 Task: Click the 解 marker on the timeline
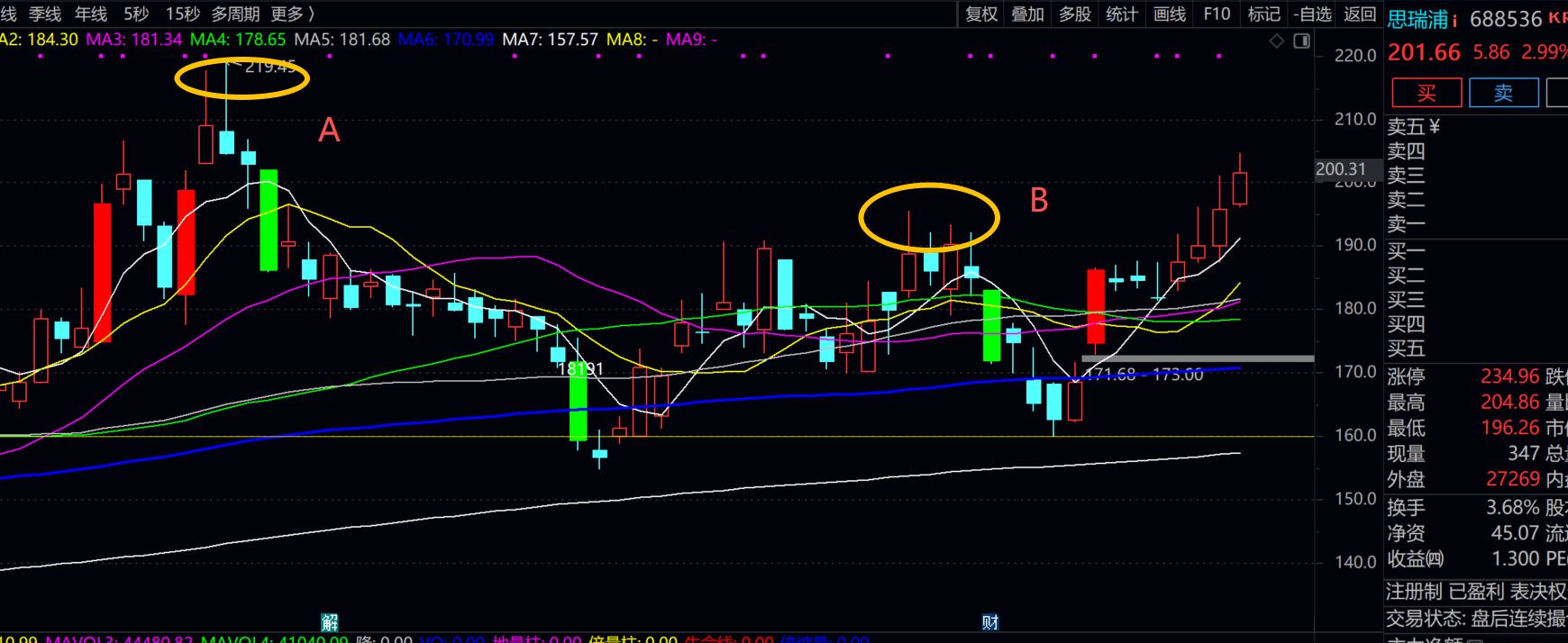point(330,622)
